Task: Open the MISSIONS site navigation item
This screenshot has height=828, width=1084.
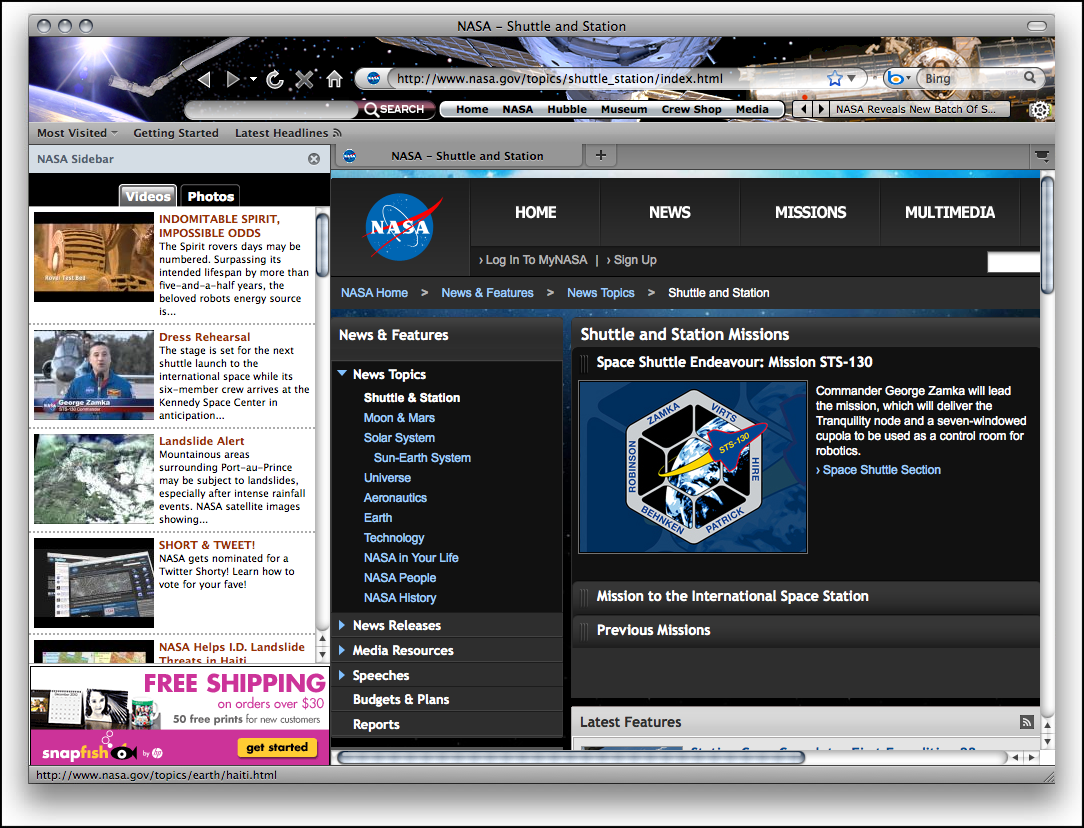Action: coord(810,212)
